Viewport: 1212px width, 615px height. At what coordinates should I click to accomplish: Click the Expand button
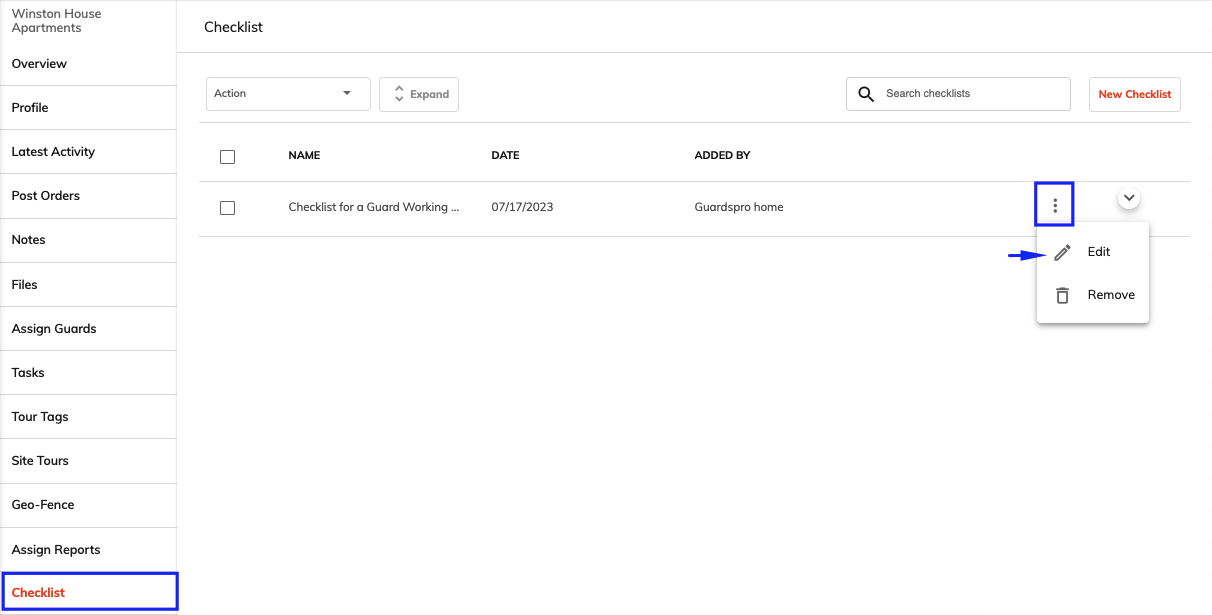419,94
